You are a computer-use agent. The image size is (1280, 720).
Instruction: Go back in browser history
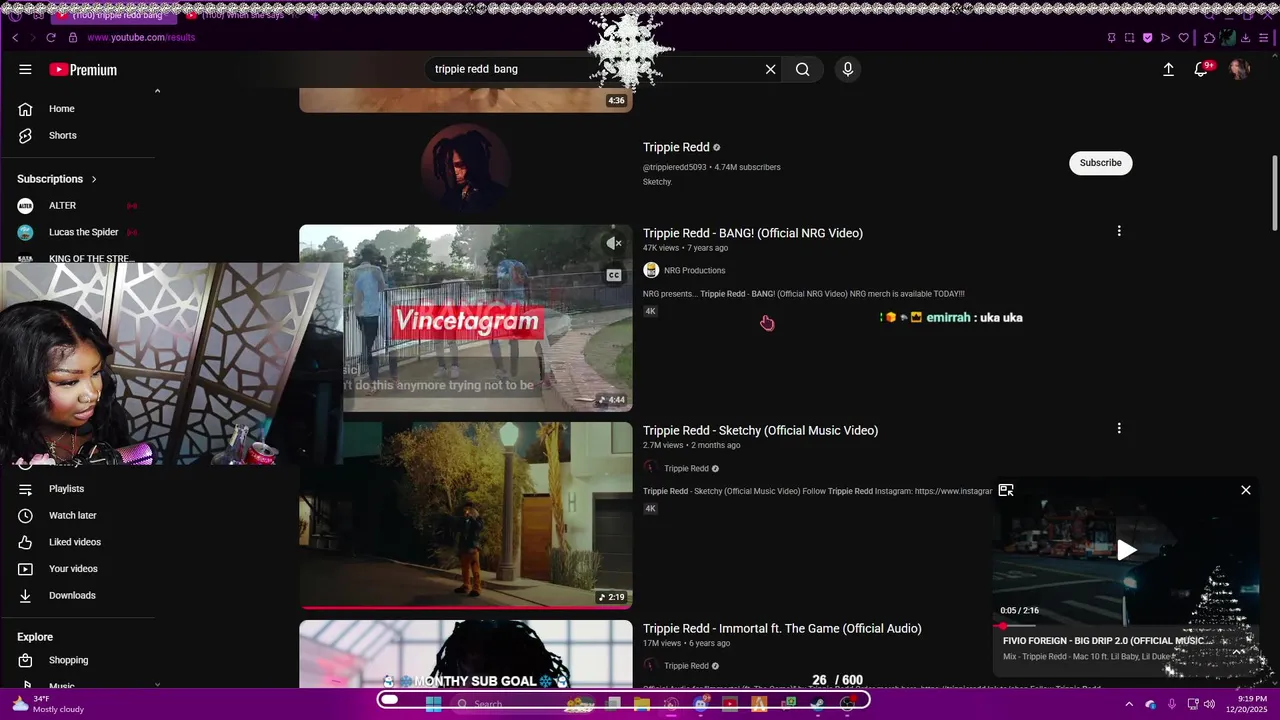coord(15,38)
